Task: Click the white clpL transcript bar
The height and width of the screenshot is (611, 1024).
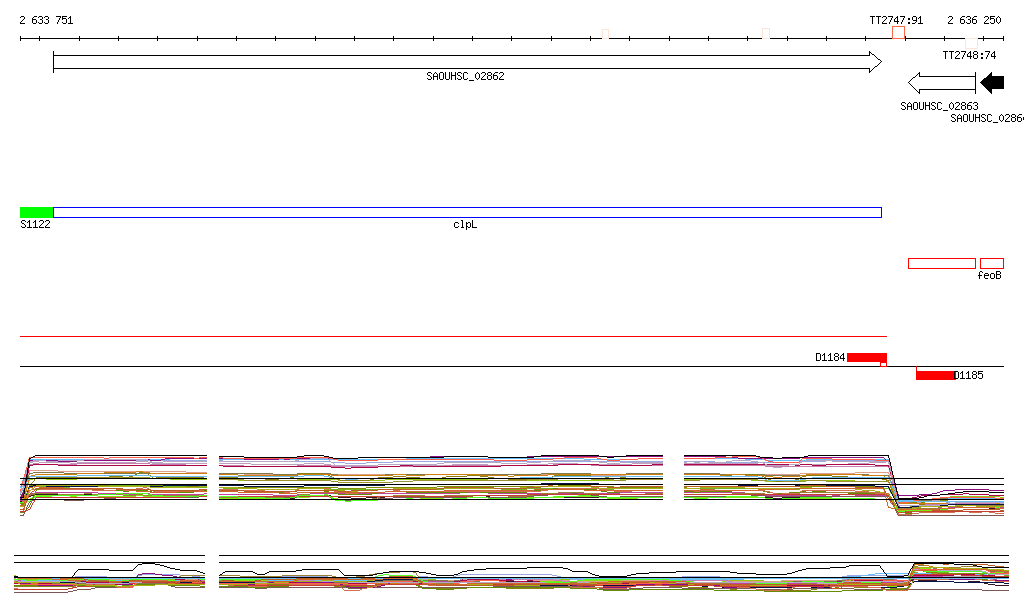Action: [467, 212]
